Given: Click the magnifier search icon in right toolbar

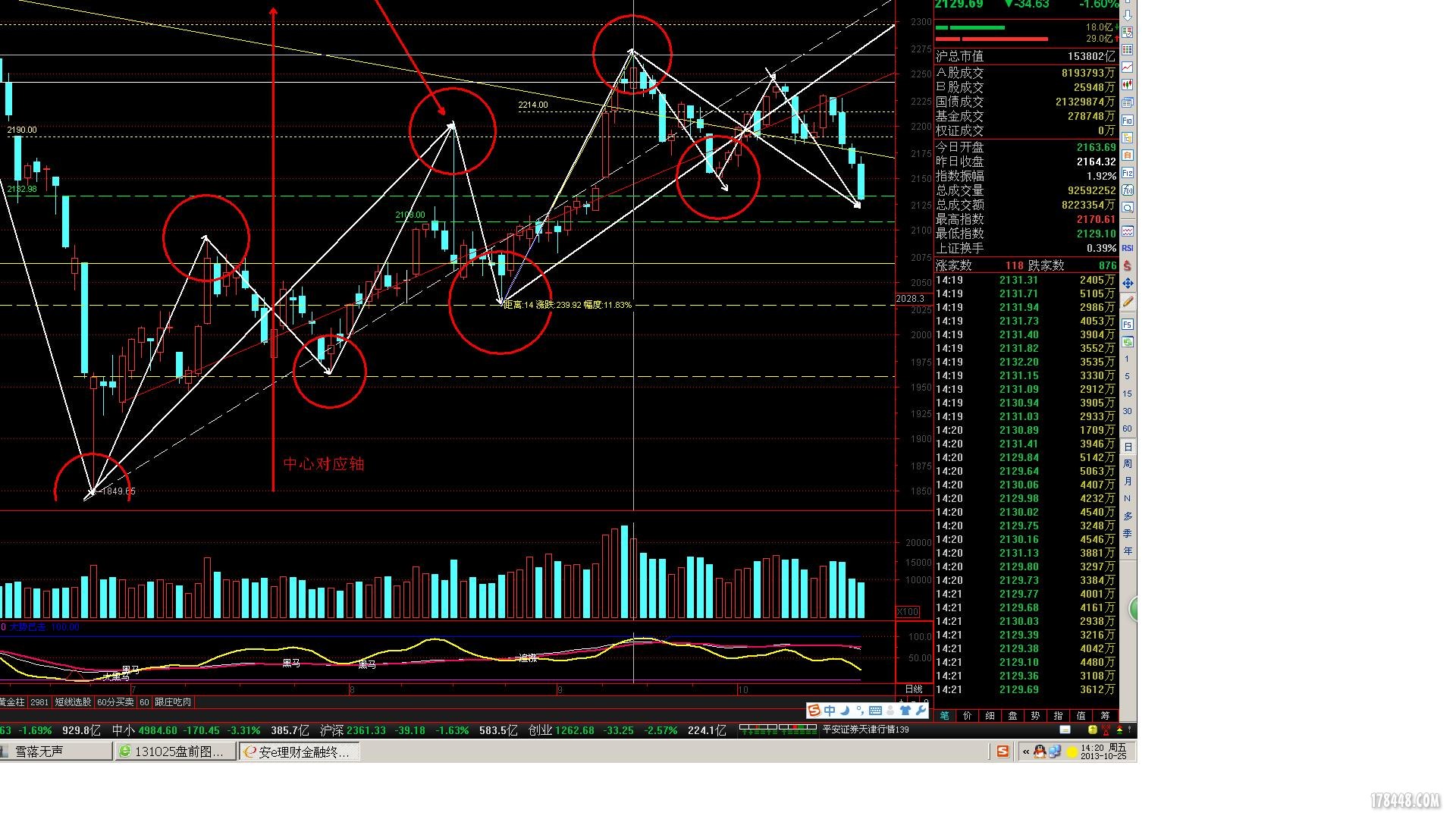Looking at the screenshot, I should click(1128, 208).
